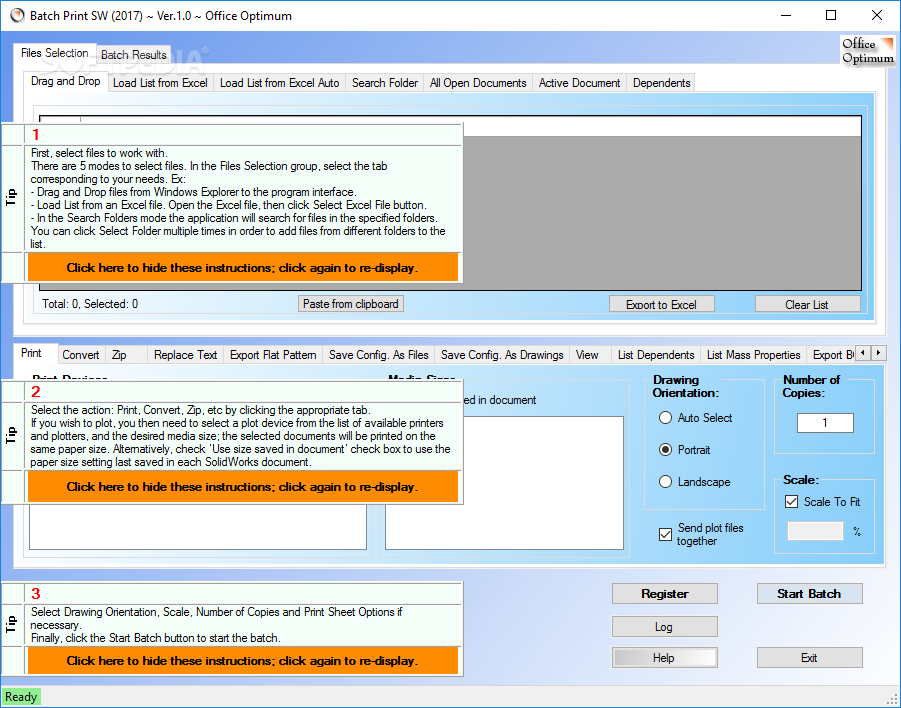Select Portrait orientation
The image size is (901, 708).
coord(684,450)
